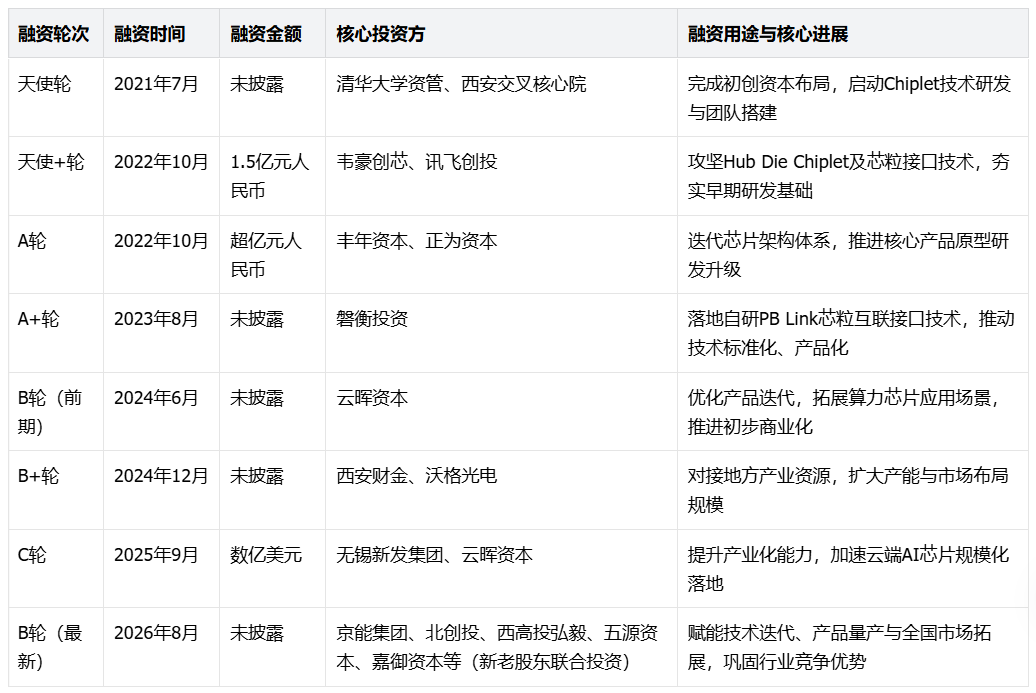Click the 磐衡投资 investor cell
The width and height of the screenshot is (1036, 693).
(501, 333)
